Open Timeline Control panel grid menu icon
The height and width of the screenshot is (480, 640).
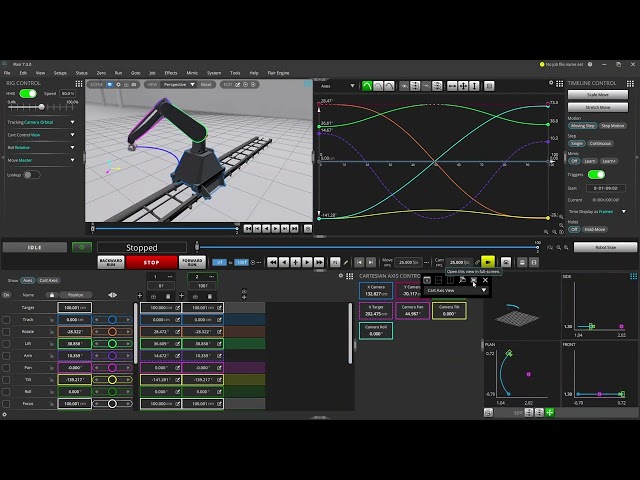coord(630,83)
